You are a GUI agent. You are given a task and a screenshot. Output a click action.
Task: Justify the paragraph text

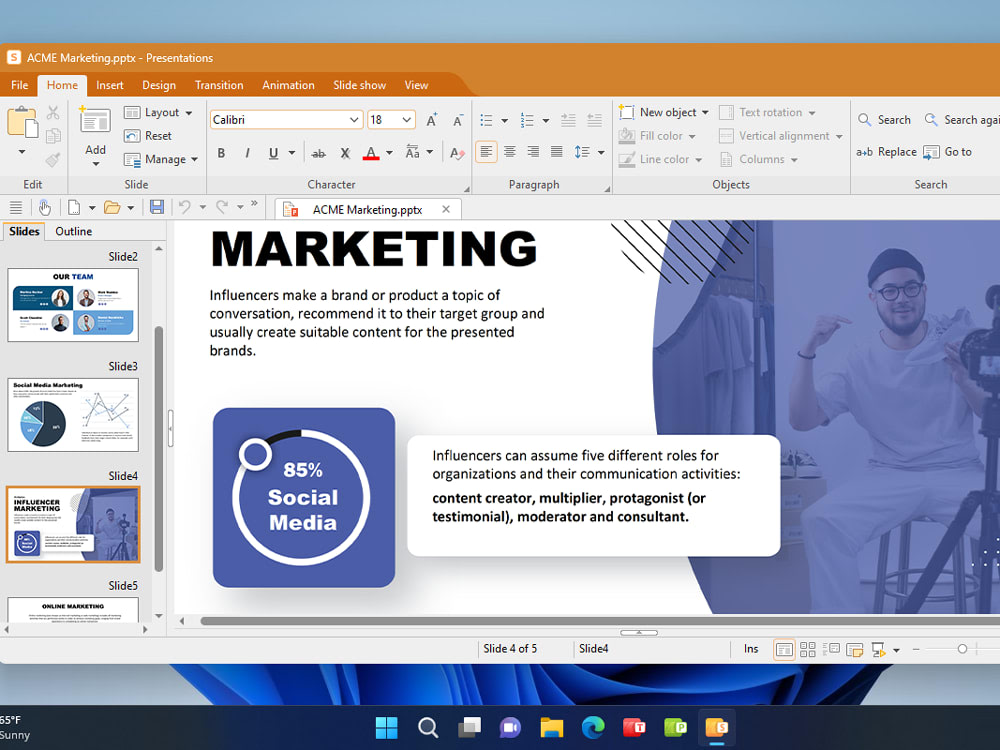pyautogui.click(x=557, y=152)
